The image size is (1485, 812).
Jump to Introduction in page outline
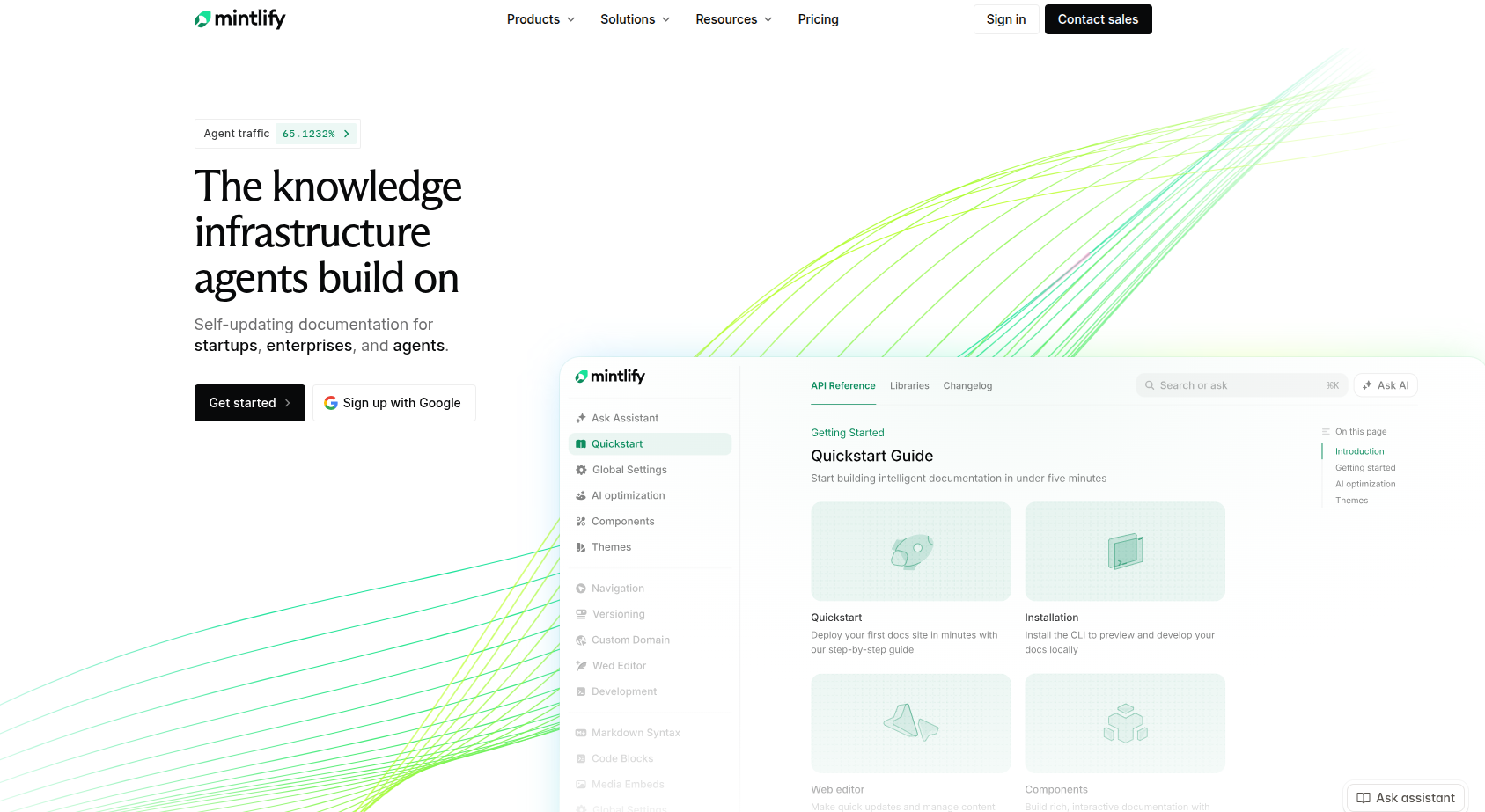(x=1360, y=451)
